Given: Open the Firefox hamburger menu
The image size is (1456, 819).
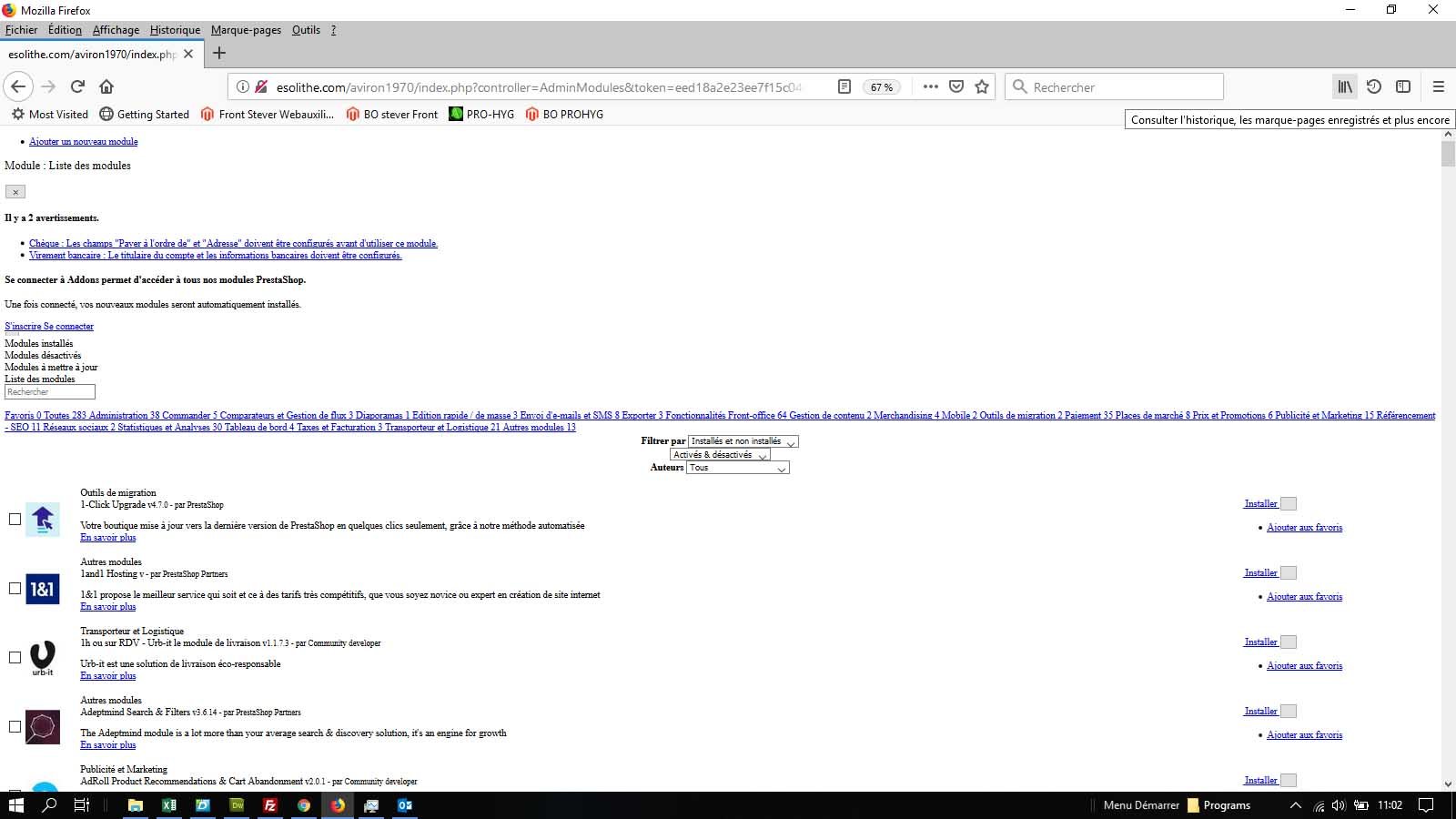Looking at the screenshot, I should click(x=1438, y=86).
